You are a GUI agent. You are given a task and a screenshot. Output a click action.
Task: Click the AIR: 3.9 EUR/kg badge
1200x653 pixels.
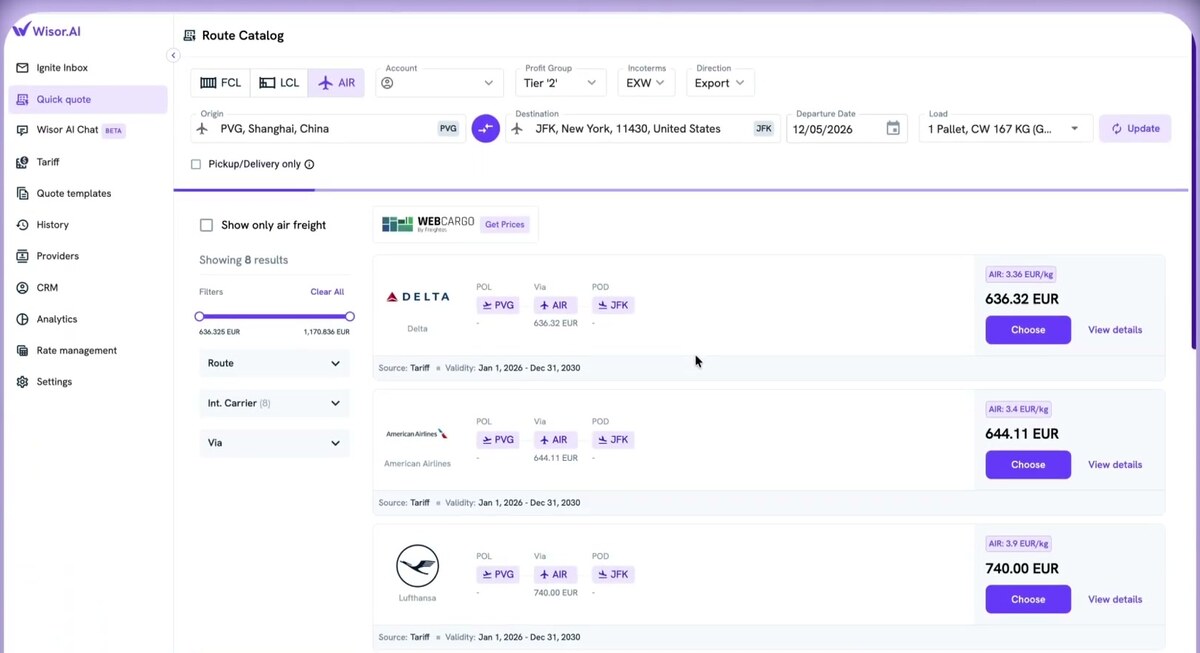[1018, 544]
